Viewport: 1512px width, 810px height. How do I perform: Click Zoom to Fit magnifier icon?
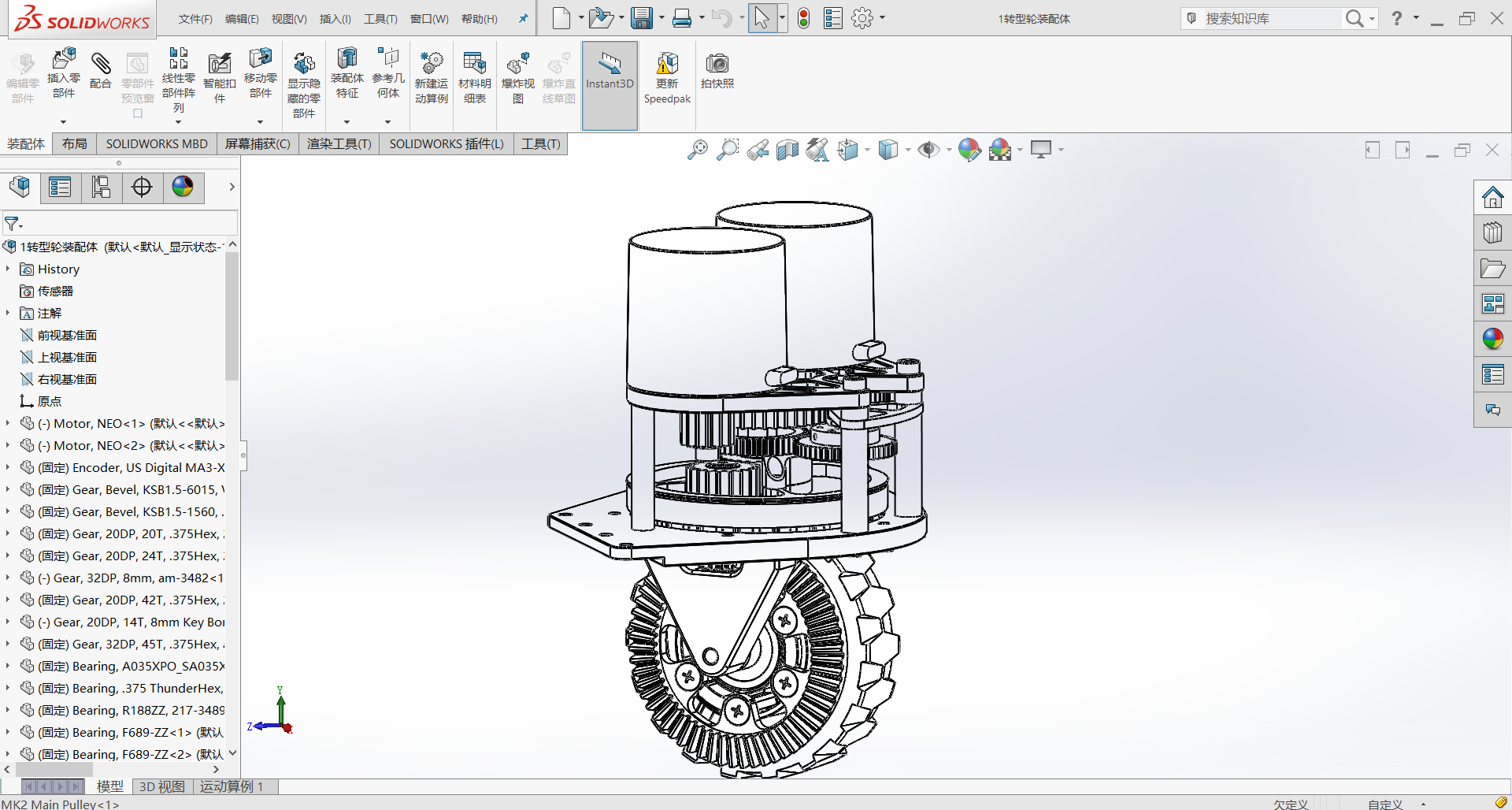click(x=698, y=150)
